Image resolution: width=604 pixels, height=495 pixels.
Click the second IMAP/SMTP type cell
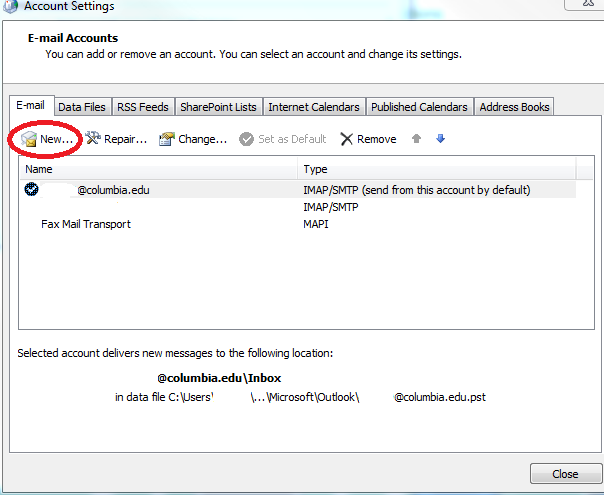tap(331, 207)
